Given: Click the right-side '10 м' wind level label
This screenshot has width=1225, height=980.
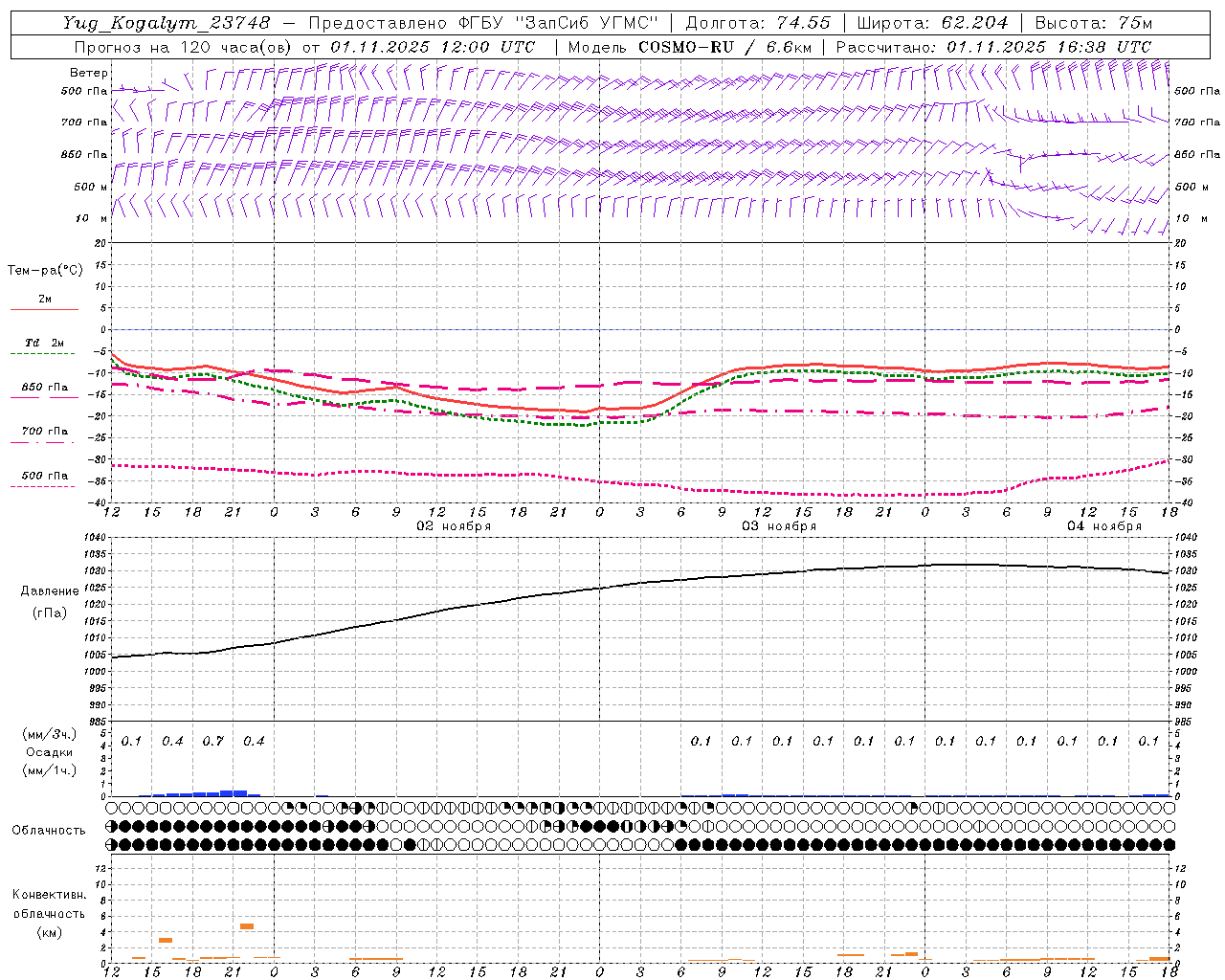Looking at the screenshot, I should (1190, 218).
